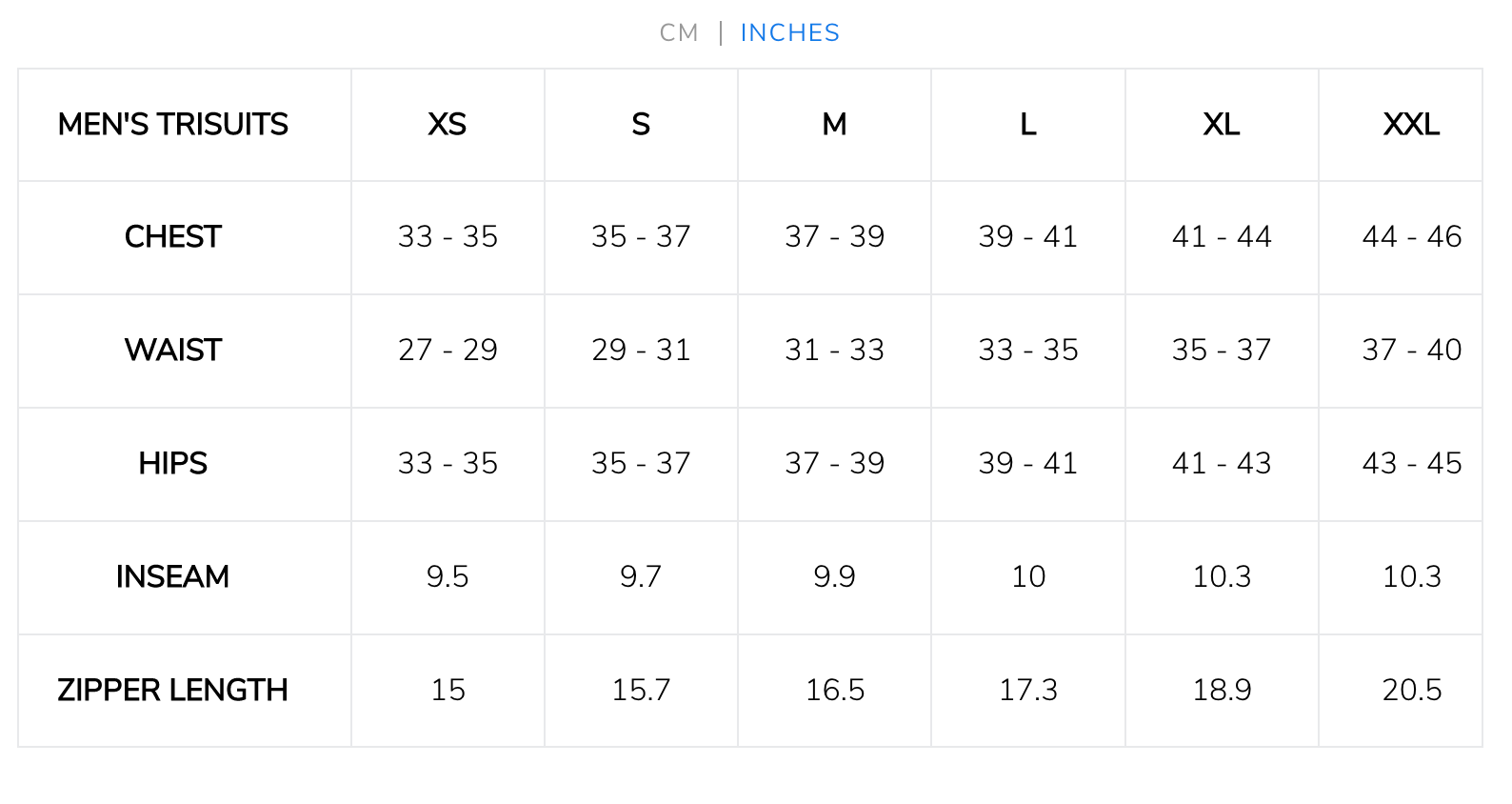The image size is (1512, 804).
Task: Click the XS chest value 33 - 35
Action: 448,237
